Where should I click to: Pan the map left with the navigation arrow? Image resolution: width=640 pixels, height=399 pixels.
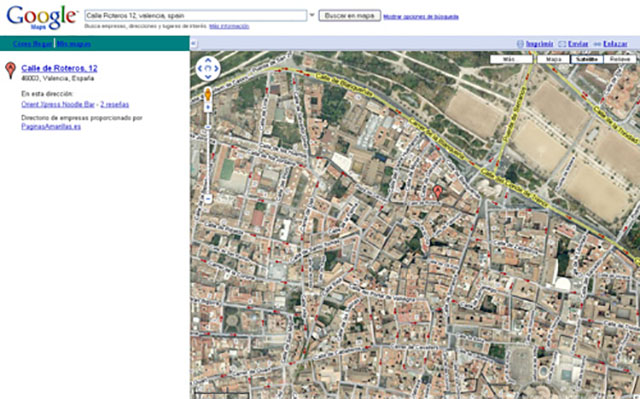point(200,69)
